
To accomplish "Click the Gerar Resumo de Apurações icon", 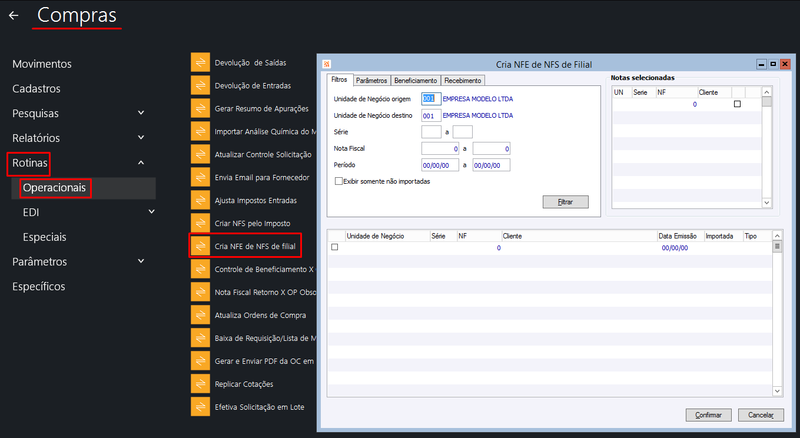I will tap(201, 108).
